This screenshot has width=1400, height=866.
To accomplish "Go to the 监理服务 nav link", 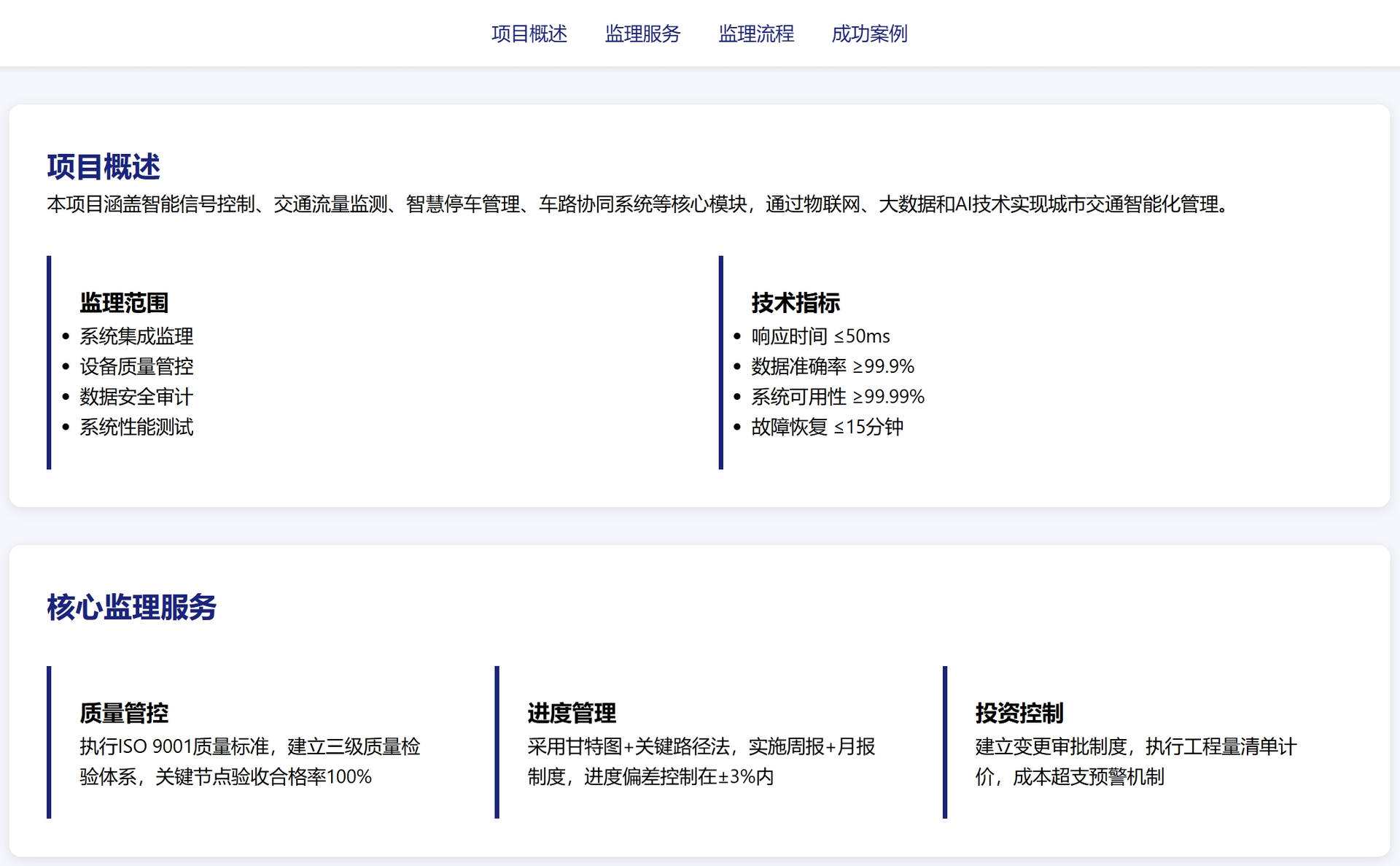I will 642,34.
